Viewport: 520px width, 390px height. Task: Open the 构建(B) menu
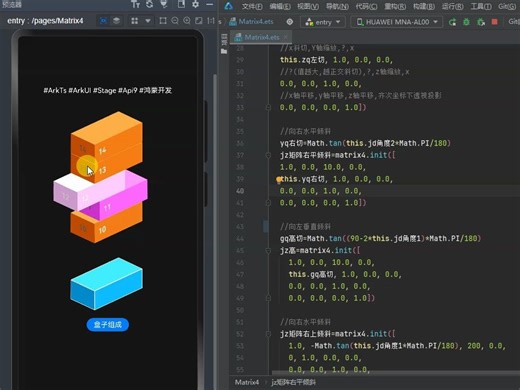424,6
